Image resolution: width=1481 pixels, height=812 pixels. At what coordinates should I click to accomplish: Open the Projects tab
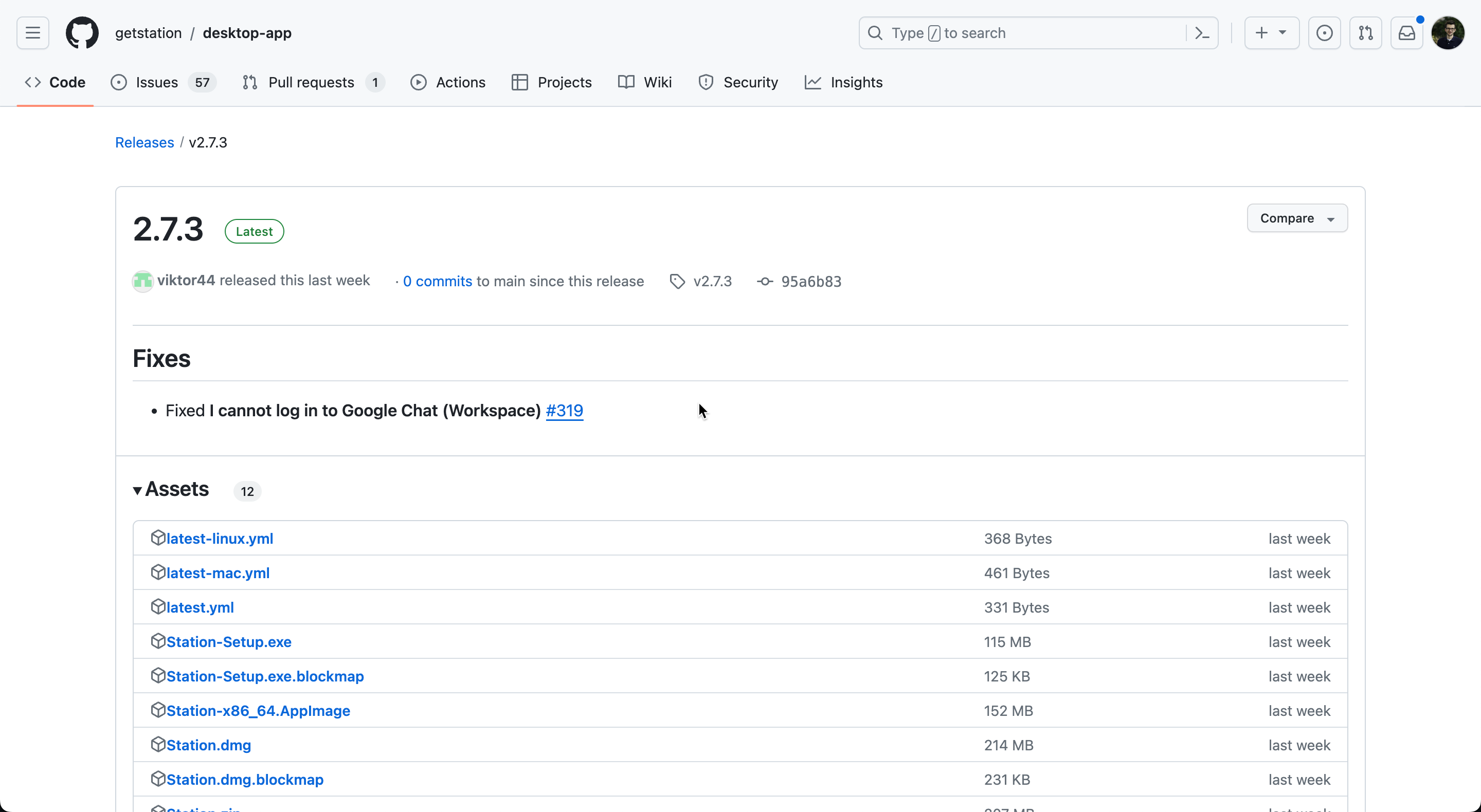coord(551,82)
